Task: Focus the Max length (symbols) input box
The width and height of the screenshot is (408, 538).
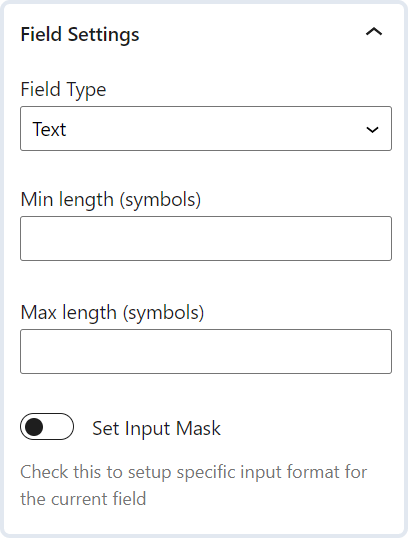Action: tap(206, 351)
